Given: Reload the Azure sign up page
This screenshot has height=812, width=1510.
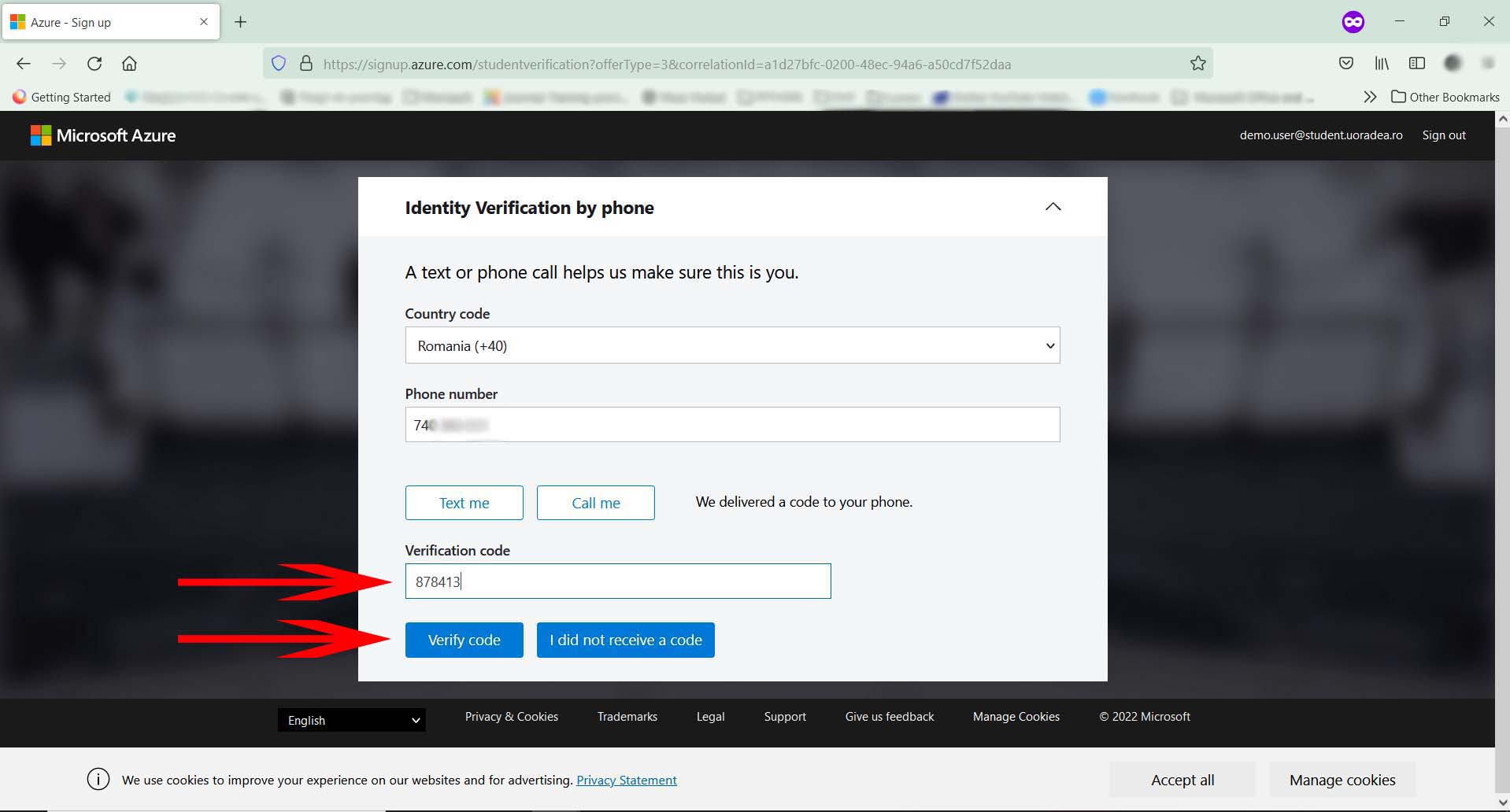Looking at the screenshot, I should click(x=94, y=64).
